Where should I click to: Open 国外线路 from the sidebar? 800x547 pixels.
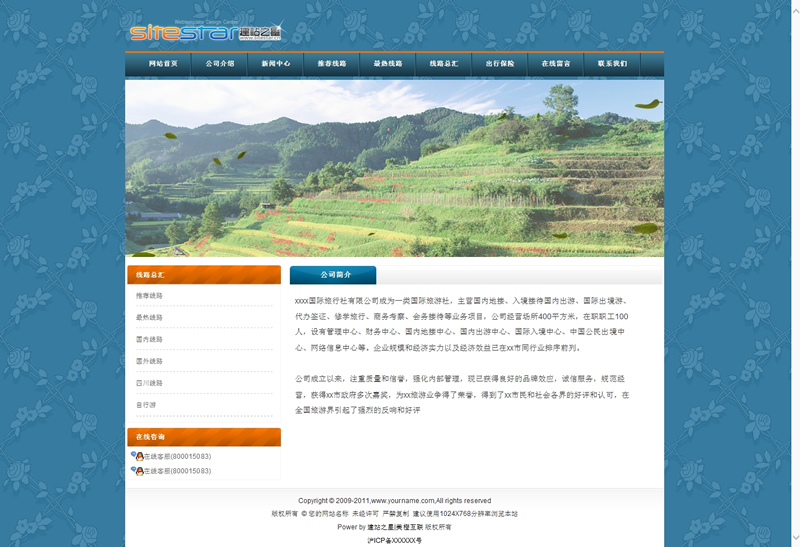pos(150,361)
